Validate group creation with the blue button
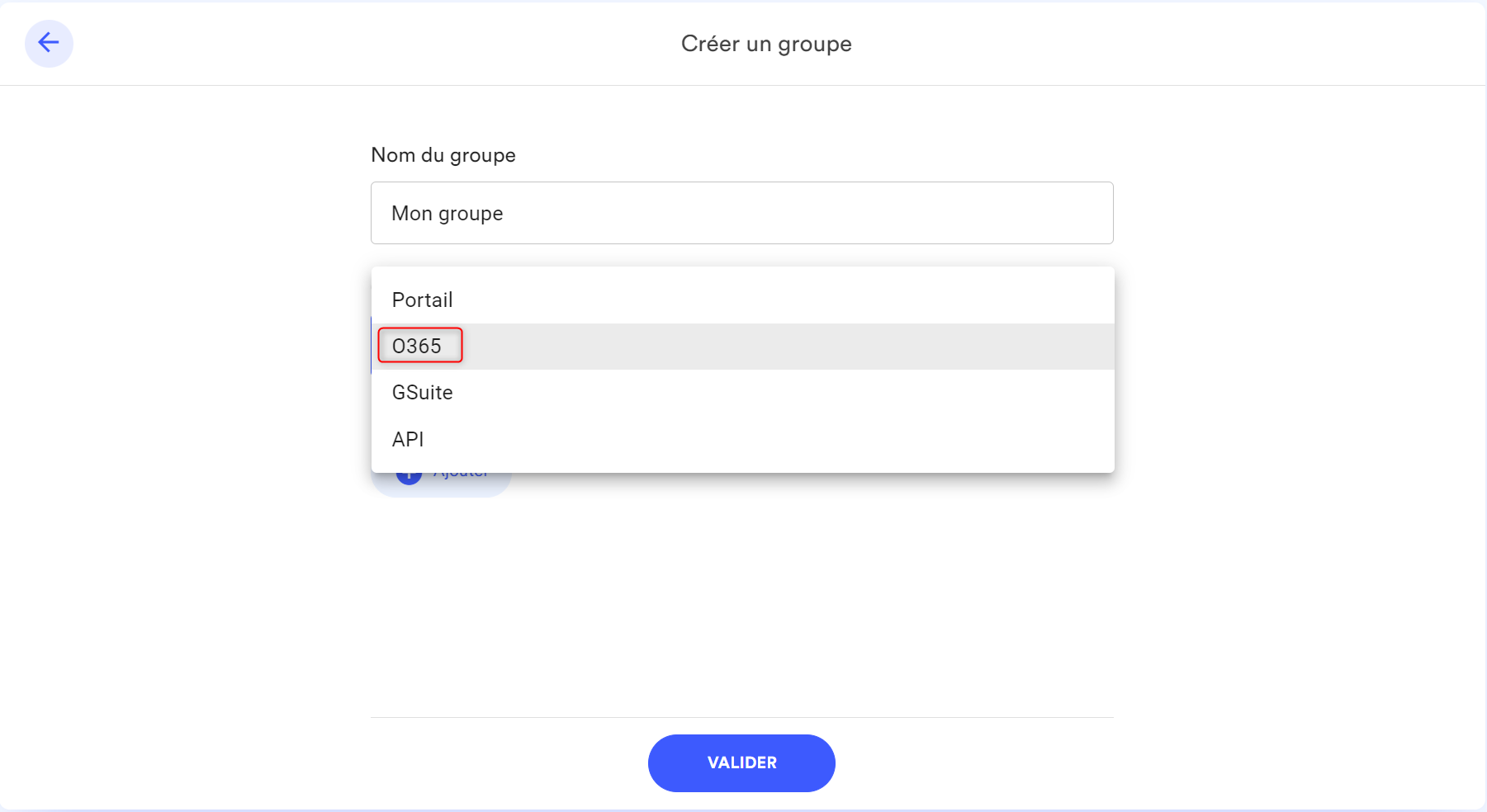This screenshot has height=812, width=1487. coord(741,762)
